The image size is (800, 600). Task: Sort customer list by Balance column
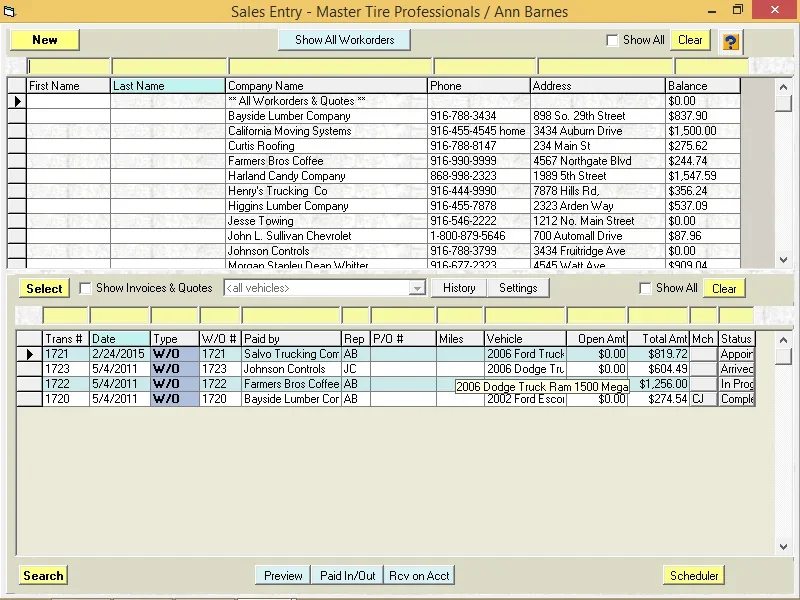coord(703,86)
